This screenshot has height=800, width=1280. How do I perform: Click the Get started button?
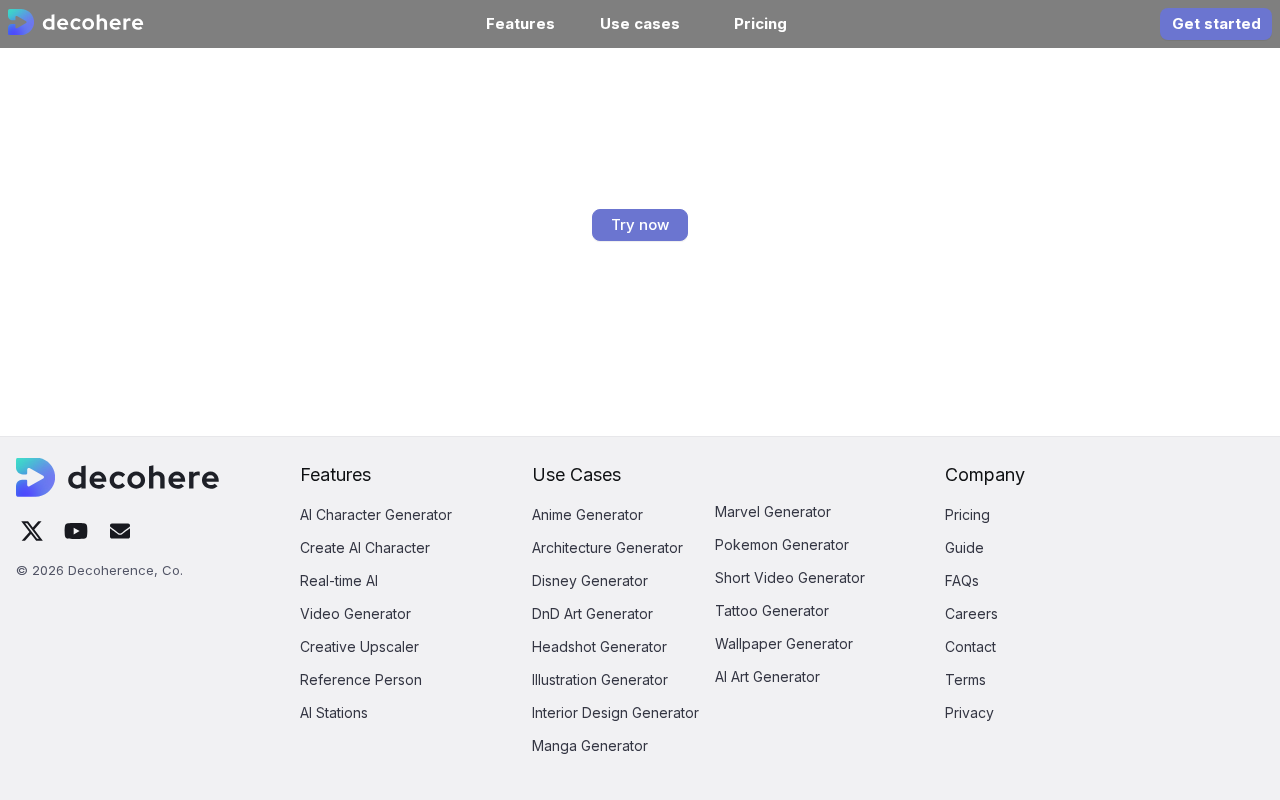pos(1216,24)
